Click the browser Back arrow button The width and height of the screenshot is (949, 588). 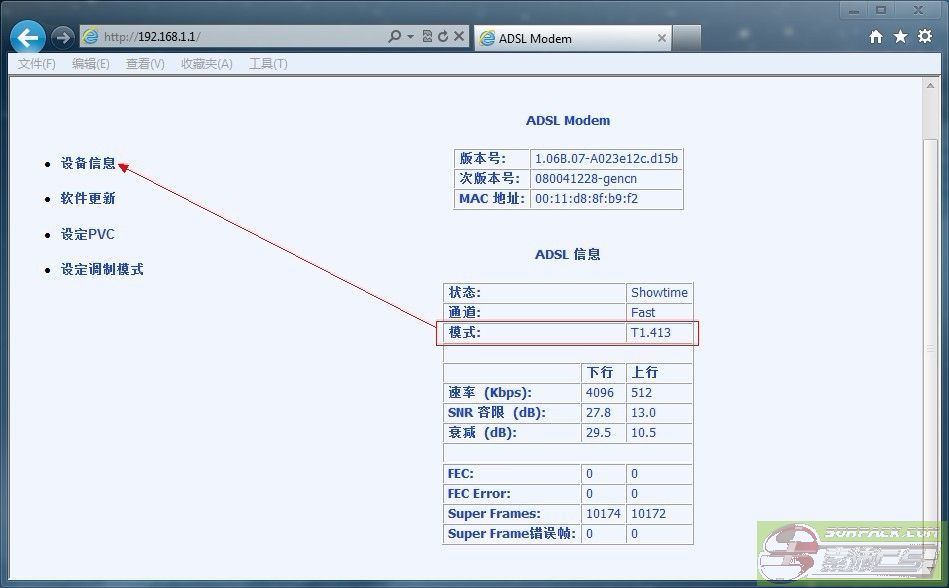(28, 37)
